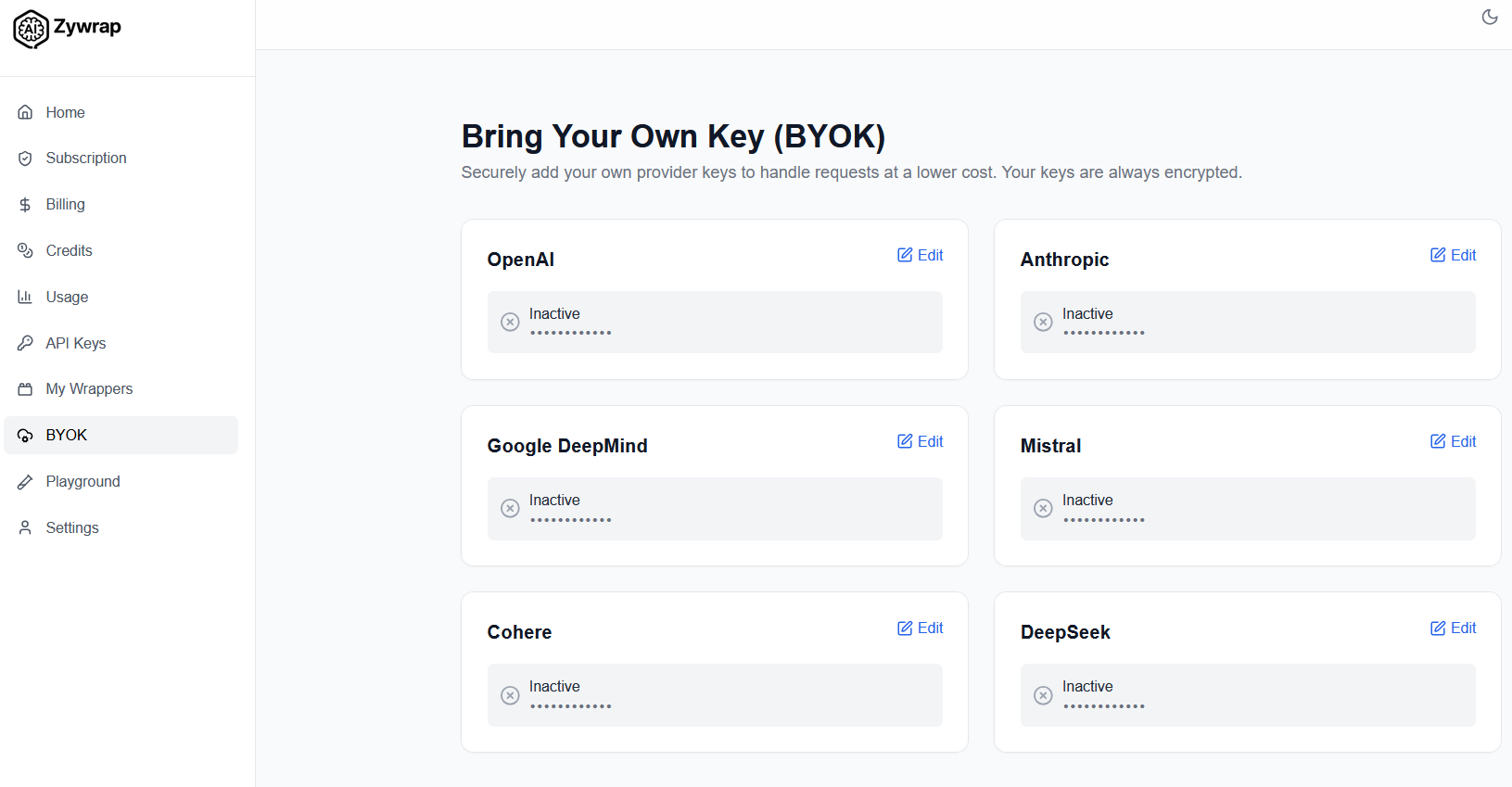Click the Zywrap brand name
This screenshot has width=1512, height=787.
tap(87, 27)
